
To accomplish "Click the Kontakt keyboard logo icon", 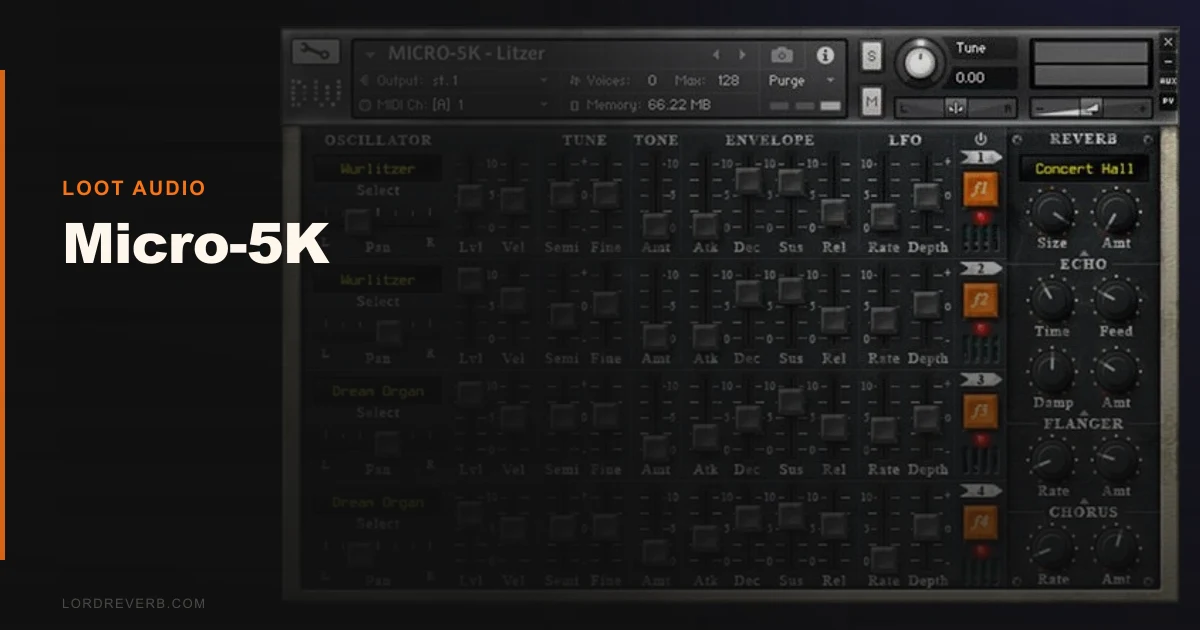I will tap(315, 92).
